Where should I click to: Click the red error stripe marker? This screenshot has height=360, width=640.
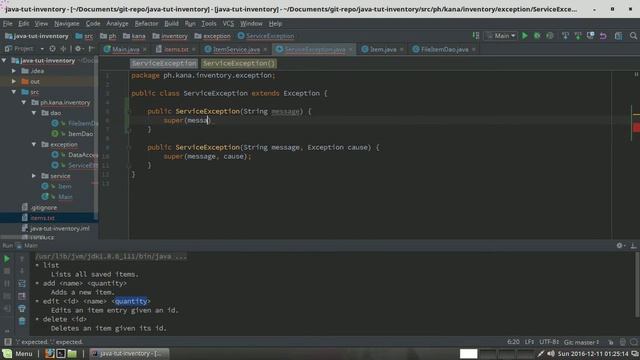pos(636,128)
